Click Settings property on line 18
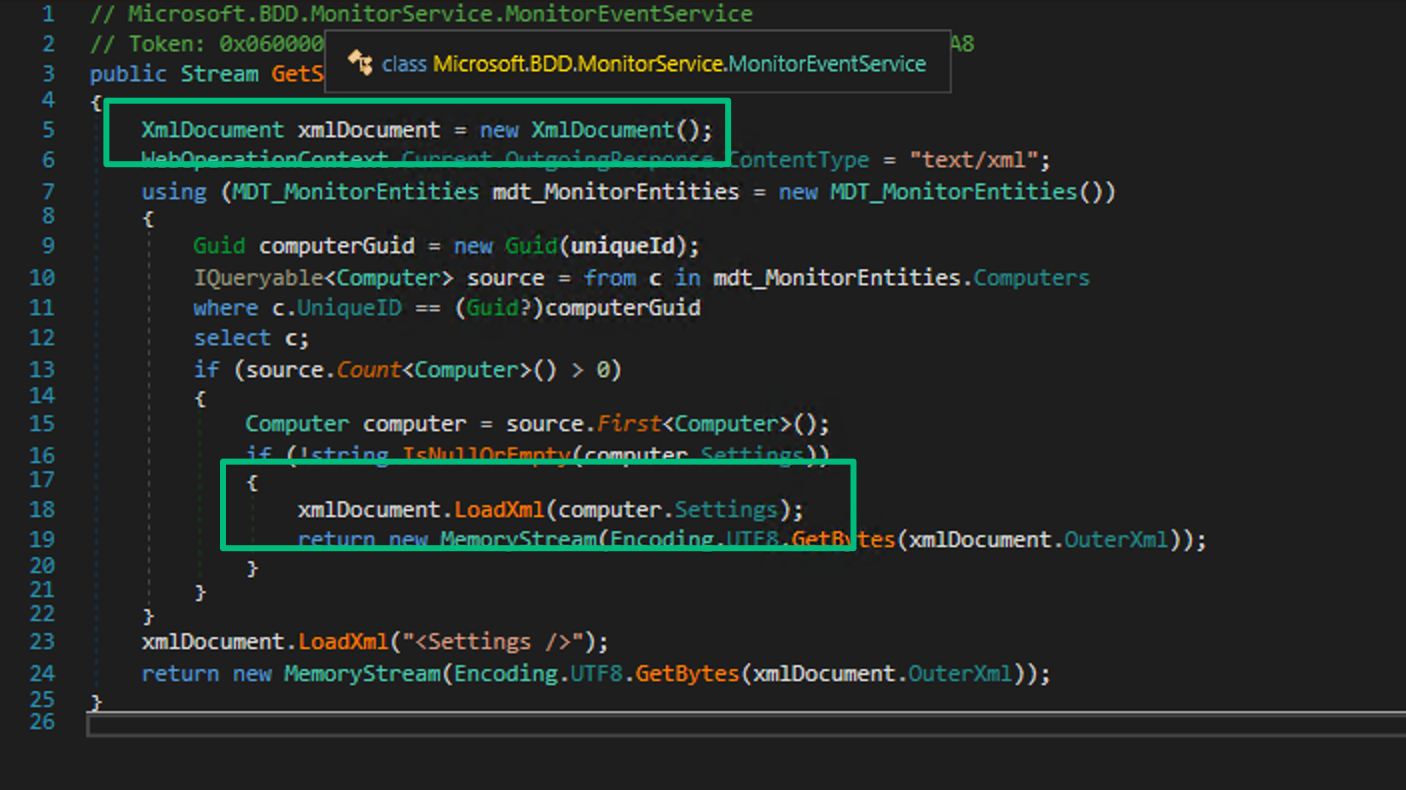Screen dimensions: 1406x790 (726, 509)
